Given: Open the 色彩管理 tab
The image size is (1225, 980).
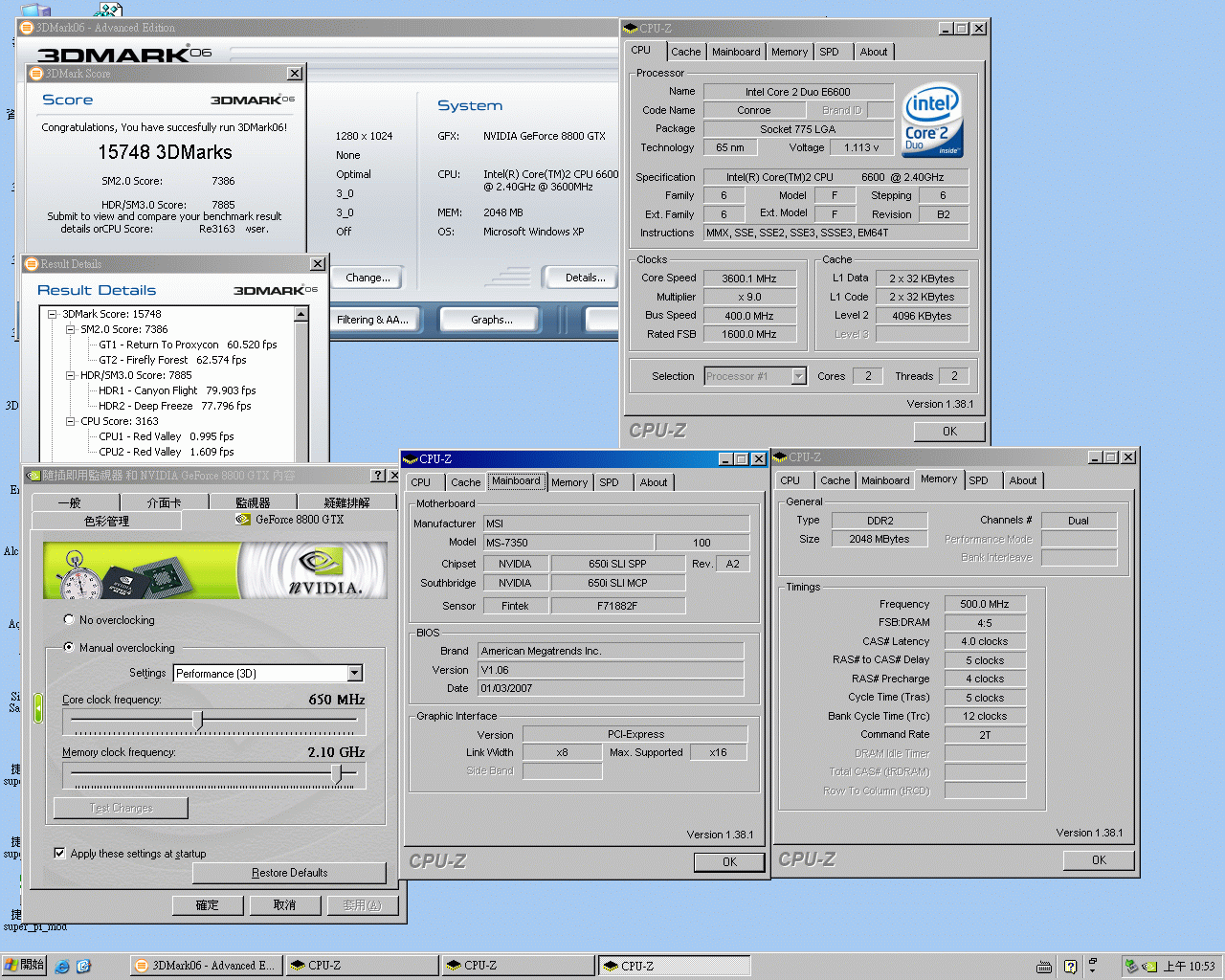Looking at the screenshot, I should [106, 521].
